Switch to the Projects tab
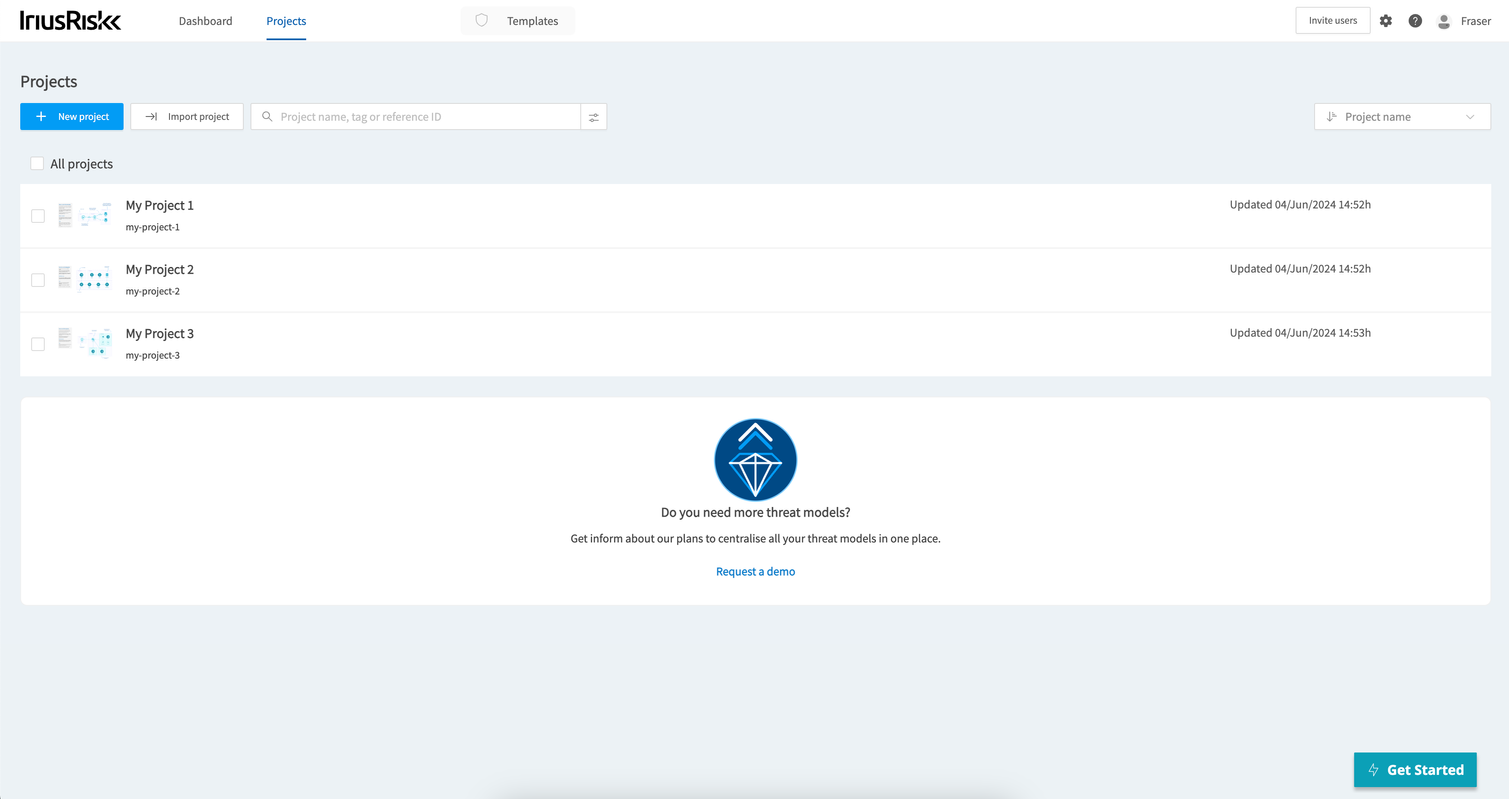Image resolution: width=1509 pixels, height=799 pixels. pyautogui.click(x=286, y=21)
